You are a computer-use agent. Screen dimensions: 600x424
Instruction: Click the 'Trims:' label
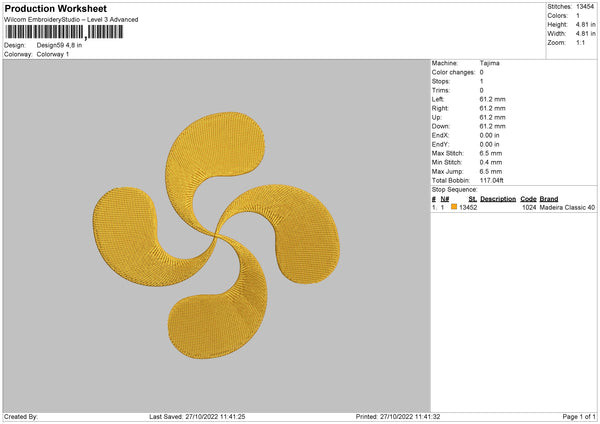441,90
